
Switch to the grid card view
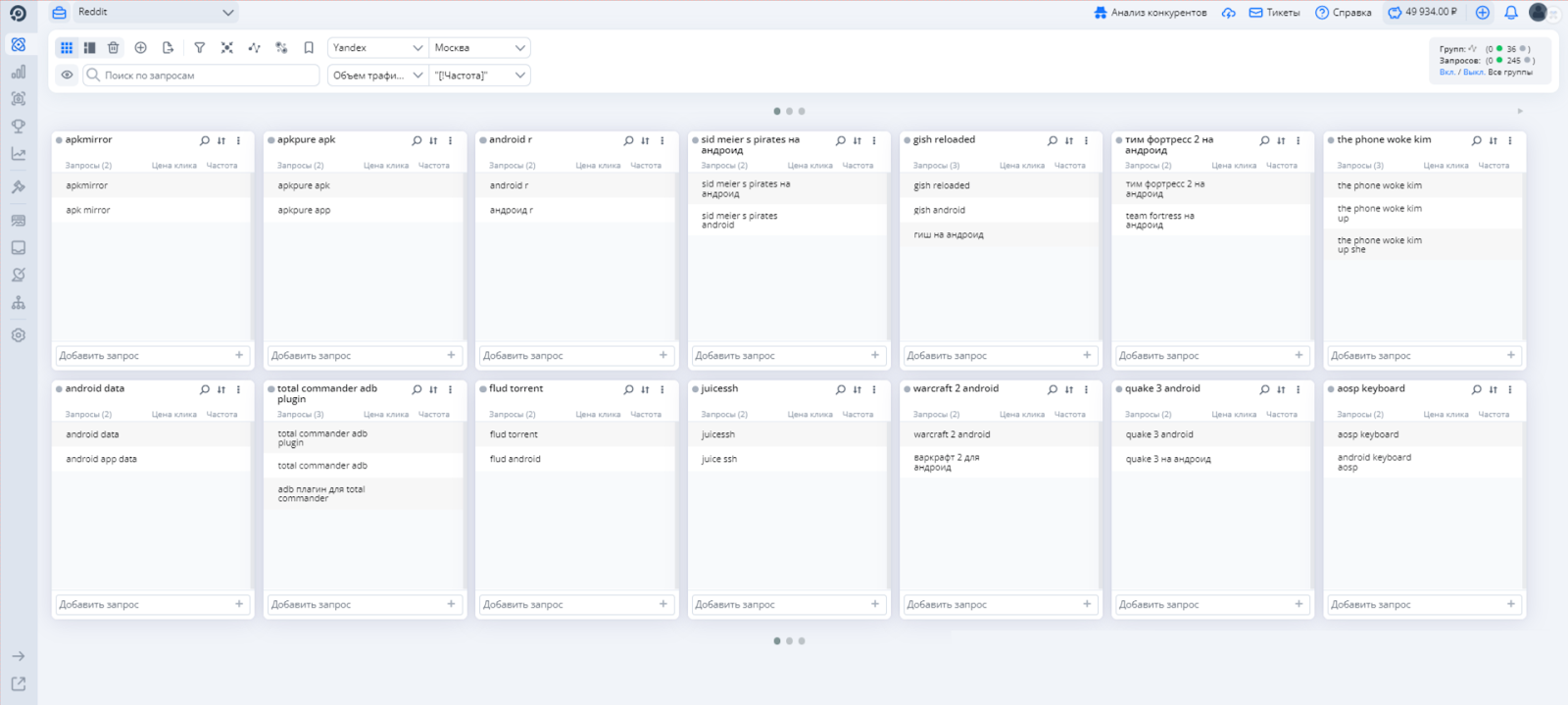tap(67, 48)
